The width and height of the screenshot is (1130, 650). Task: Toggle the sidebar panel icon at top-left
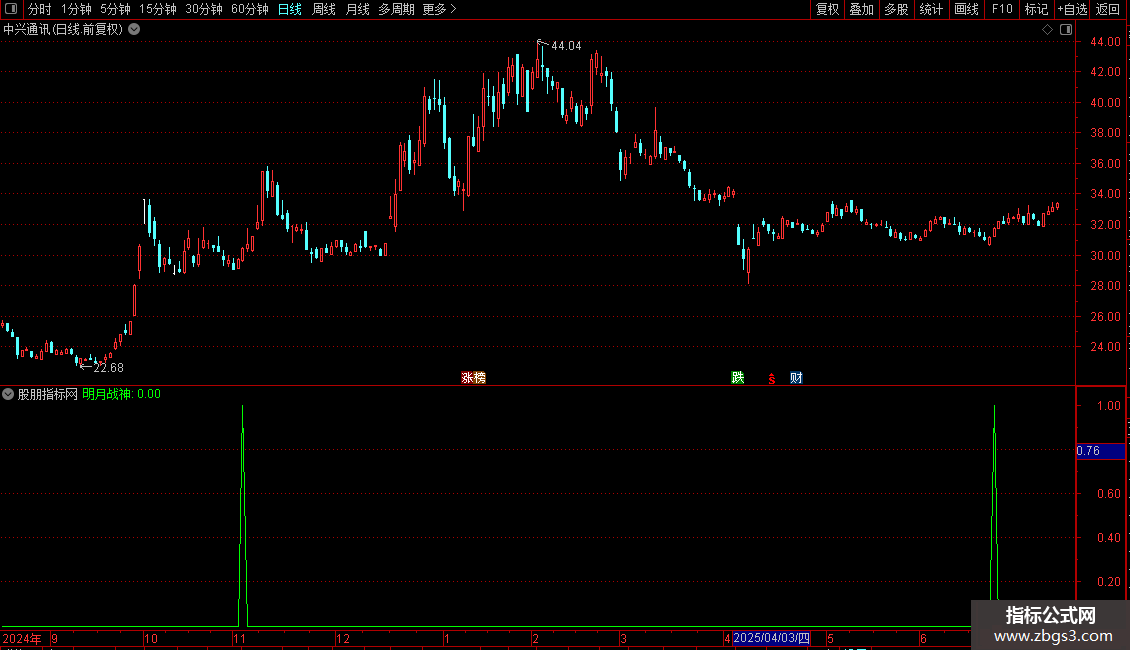(x=11, y=9)
